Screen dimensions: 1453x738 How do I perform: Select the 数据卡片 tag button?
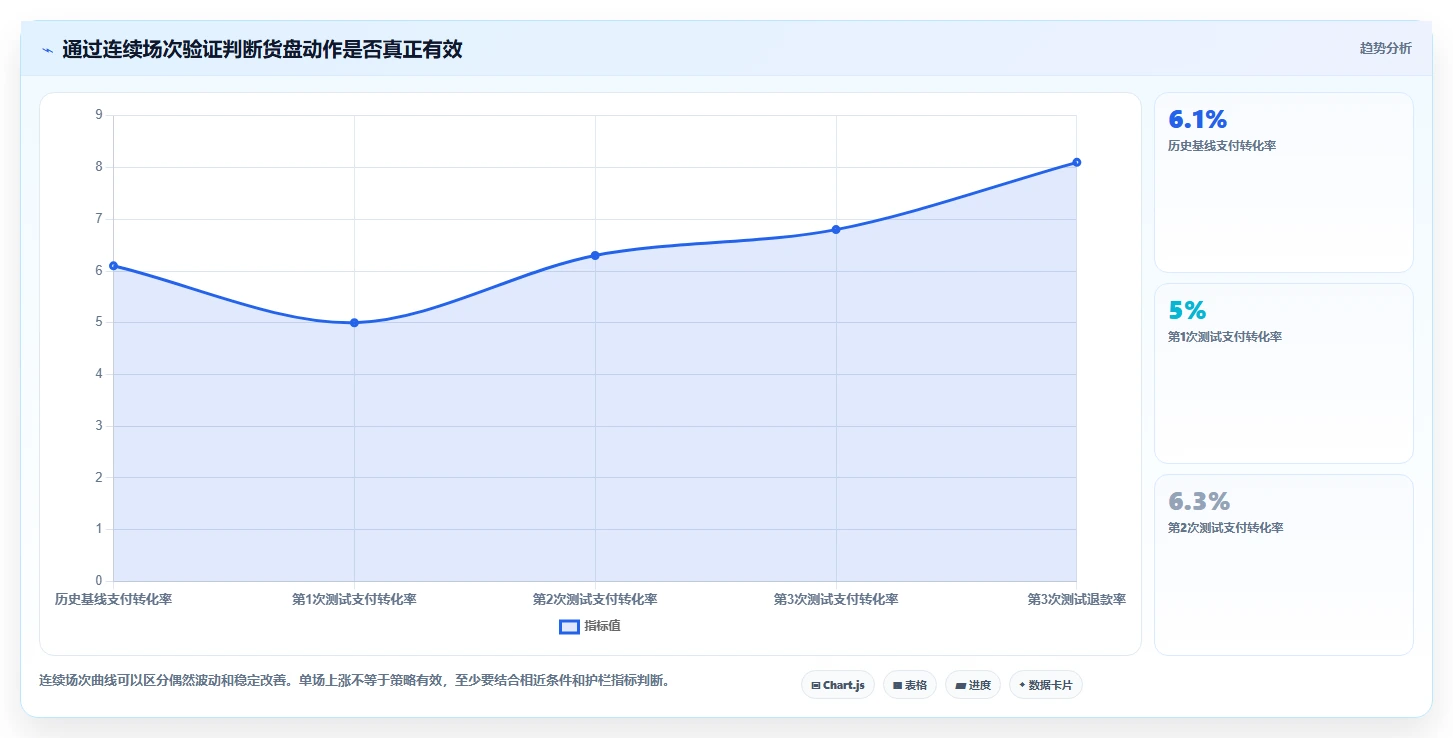1045,685
